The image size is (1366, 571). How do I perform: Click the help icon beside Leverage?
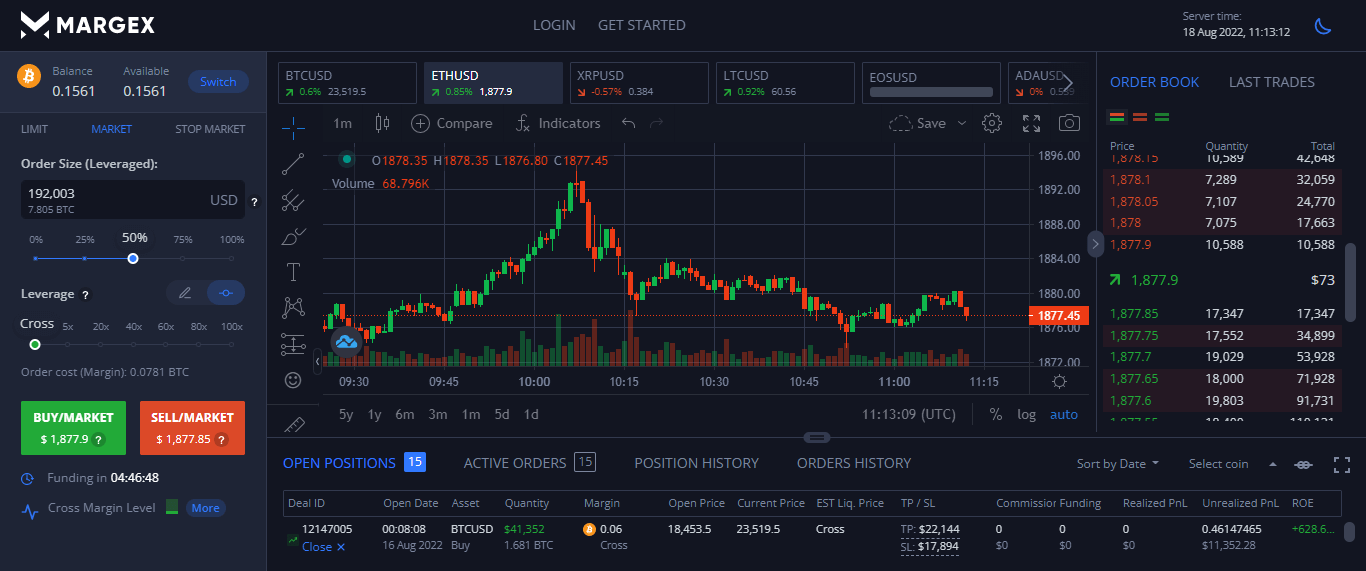pyautogui.click(x=85, y=295)
